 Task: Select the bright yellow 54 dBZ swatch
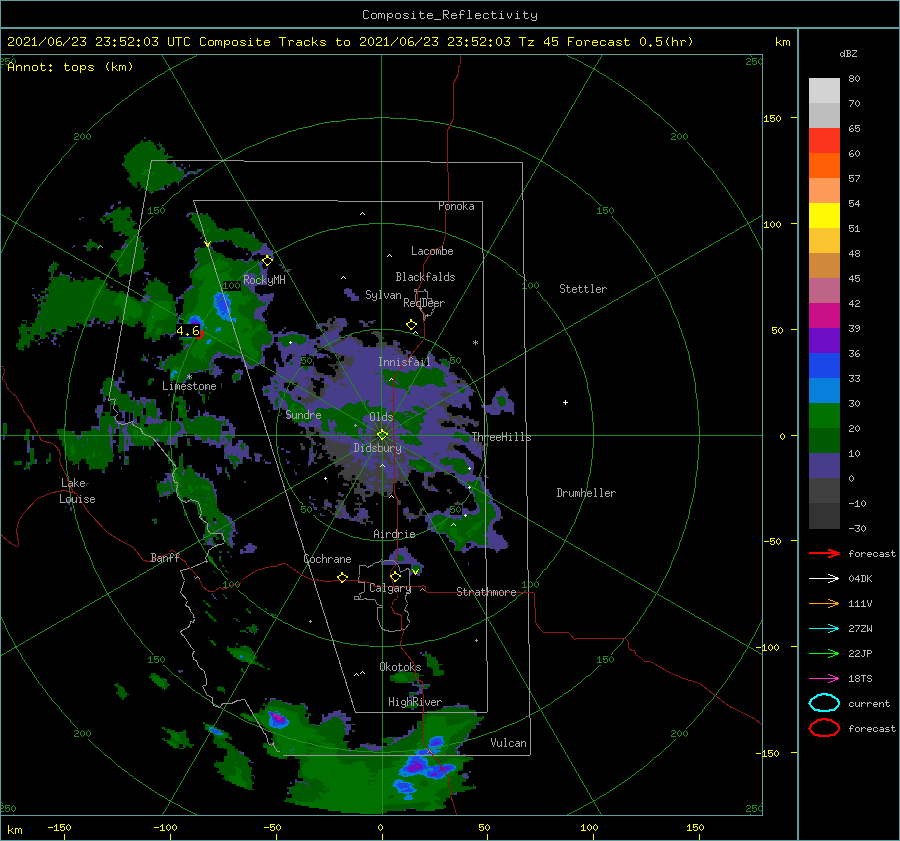click(x=824, y=215)
